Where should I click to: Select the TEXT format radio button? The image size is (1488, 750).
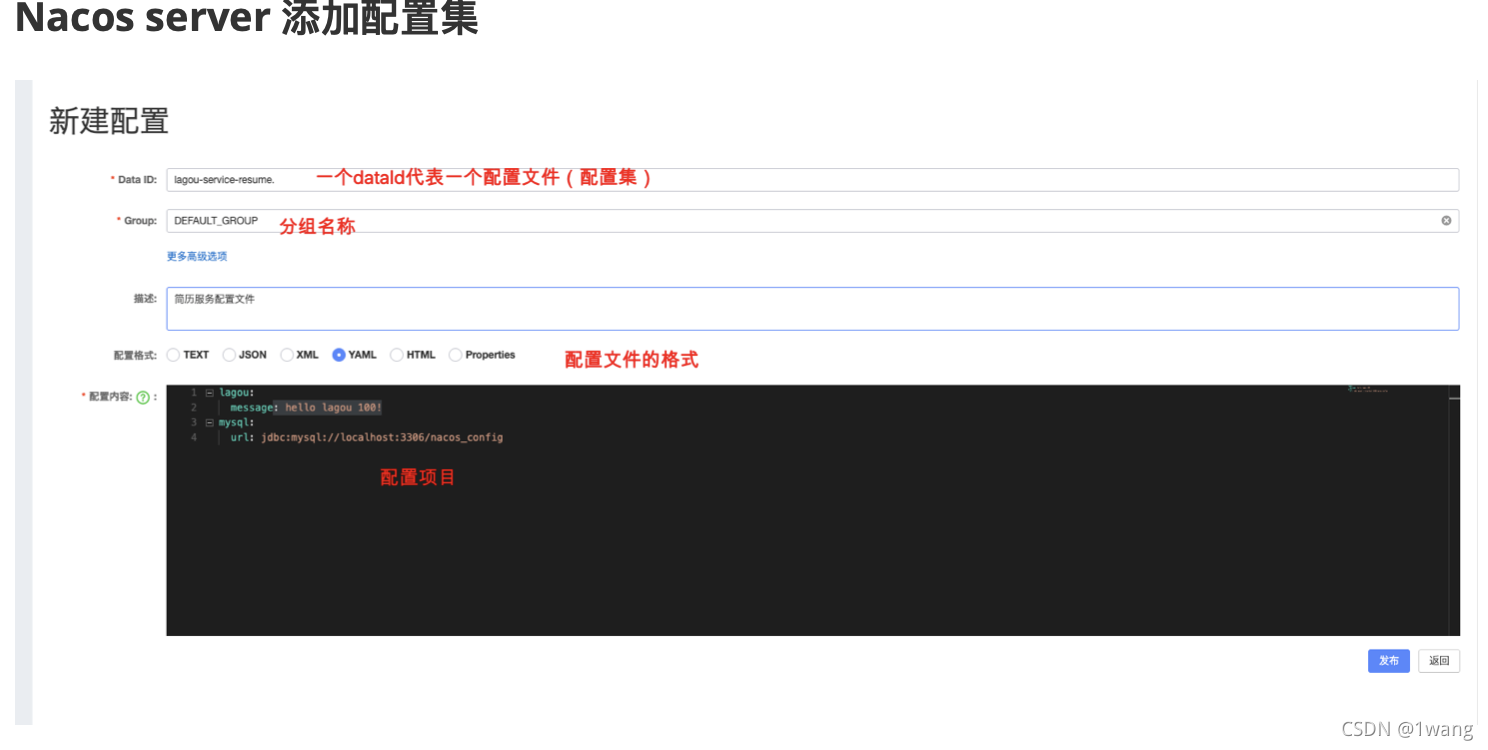174,355
